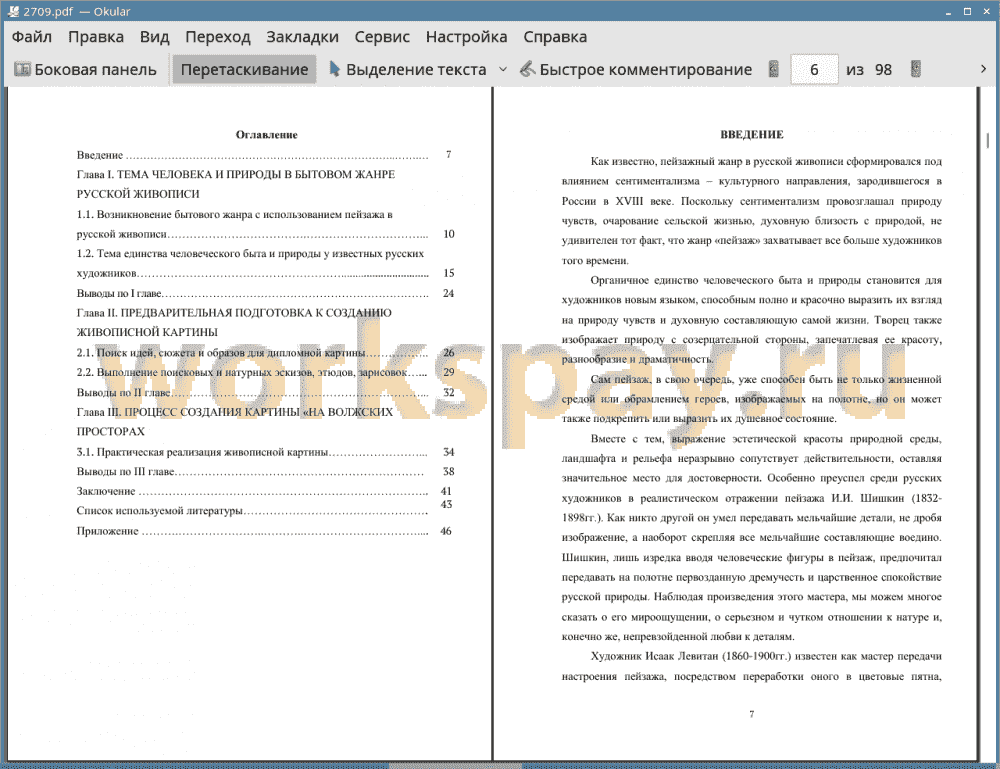The height and width of the screenshot is (769, 1000).
Task: Click the Оглавление heading
Action: 267,135
